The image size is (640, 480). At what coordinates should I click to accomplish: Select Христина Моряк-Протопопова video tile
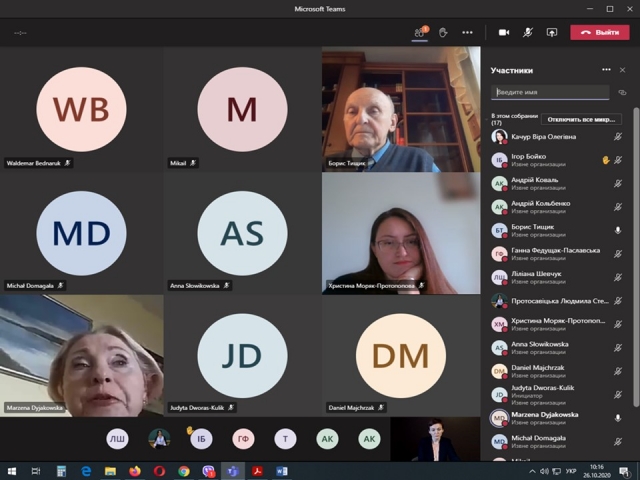[400, 234]
